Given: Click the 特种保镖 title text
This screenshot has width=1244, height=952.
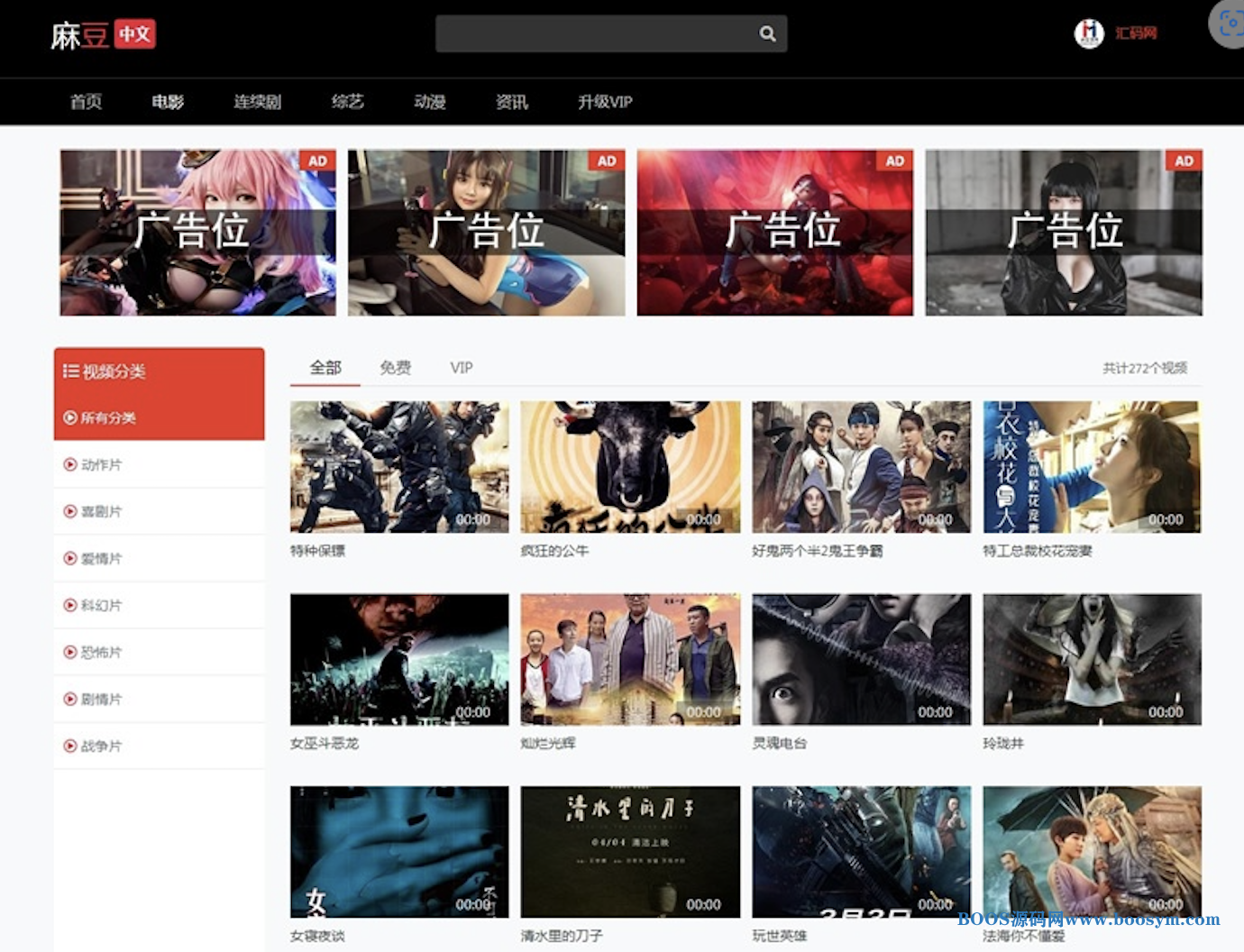Looking at the screenshot, I should (x=317, y=550).
